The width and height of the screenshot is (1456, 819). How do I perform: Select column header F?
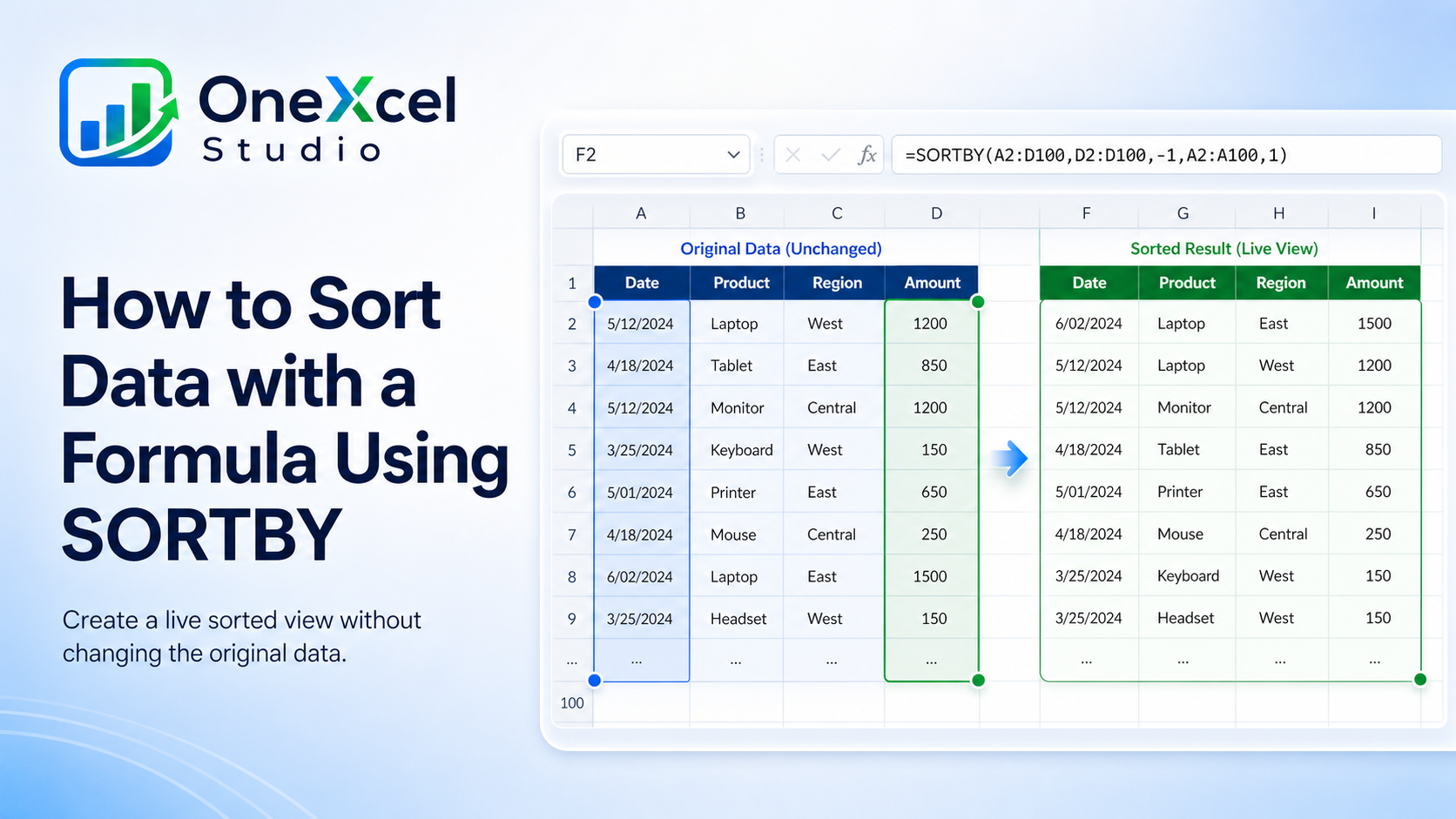pyautogui.click(x=1086, y=213)
